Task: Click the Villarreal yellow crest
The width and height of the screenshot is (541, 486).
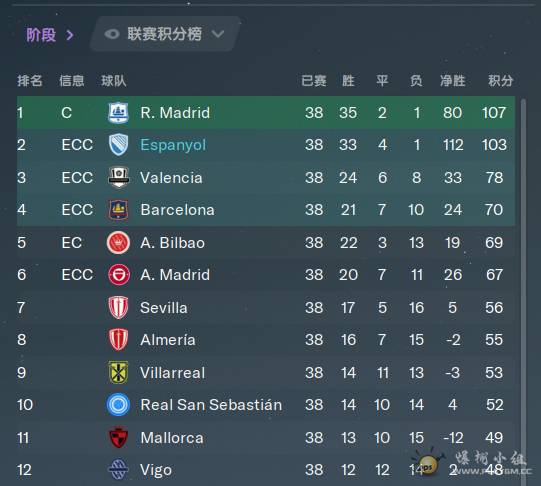Action: [118, 373]
